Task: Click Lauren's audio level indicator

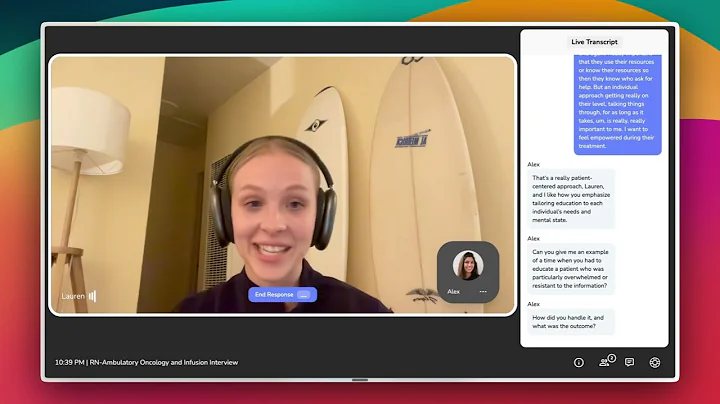Action: tap(92, 296)
